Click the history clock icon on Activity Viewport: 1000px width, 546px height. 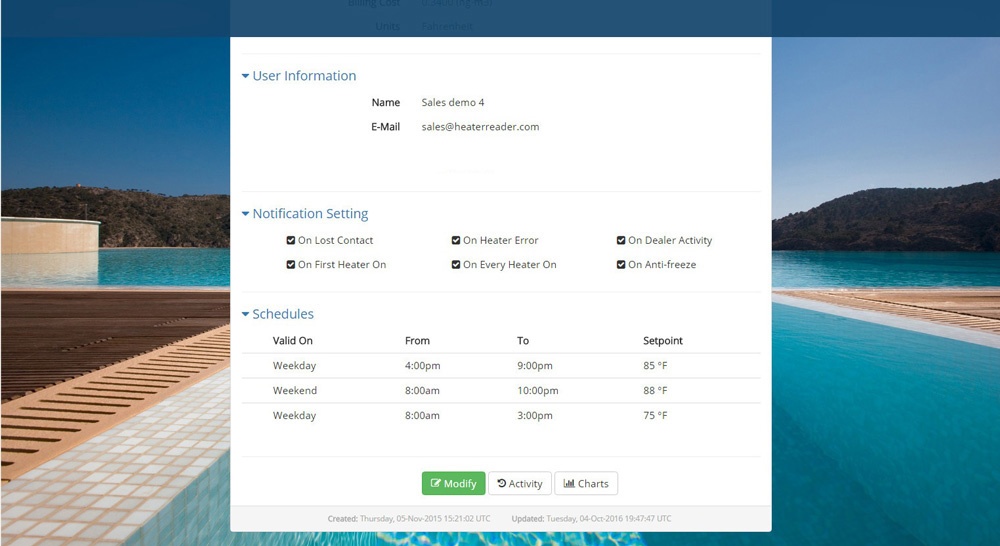point(502,484)
